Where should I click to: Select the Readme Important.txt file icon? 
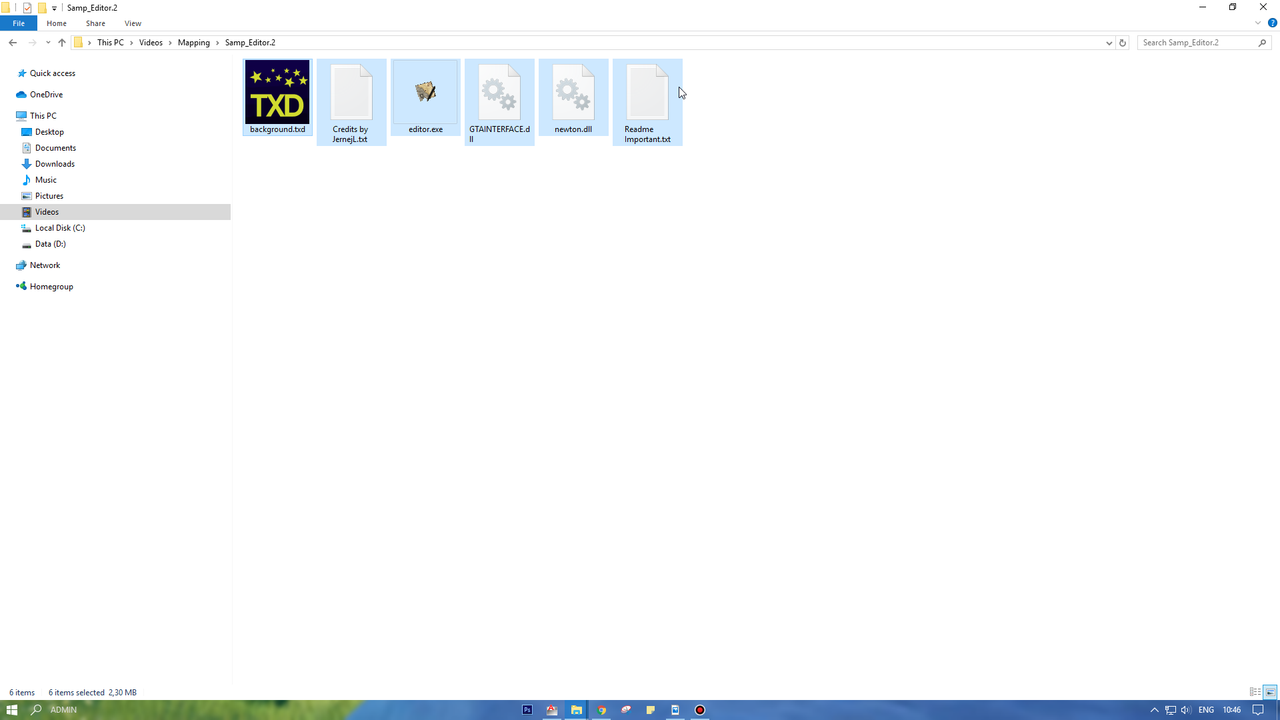[647, 92]
